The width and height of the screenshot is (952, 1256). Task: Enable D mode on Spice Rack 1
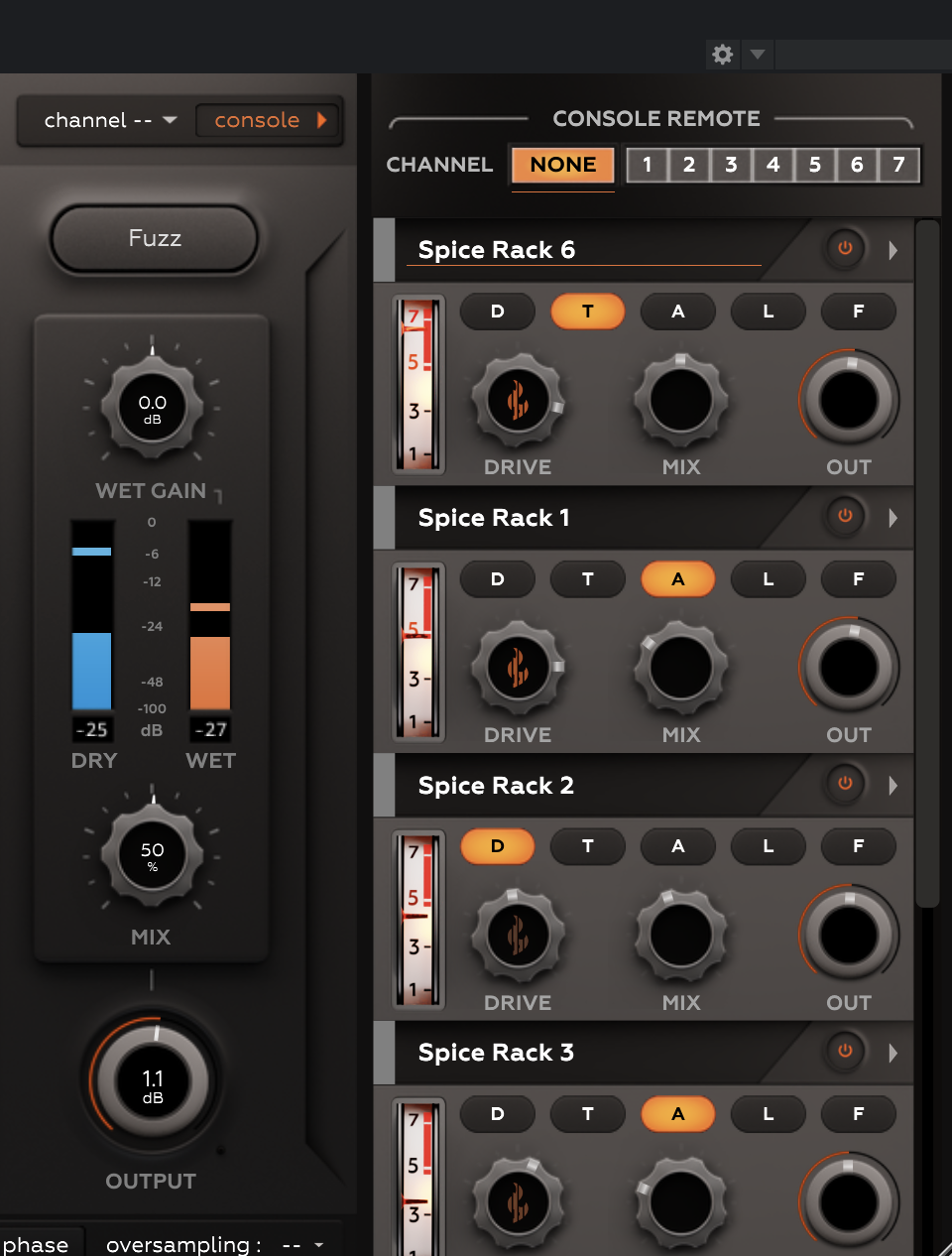[x=498, y=579]
